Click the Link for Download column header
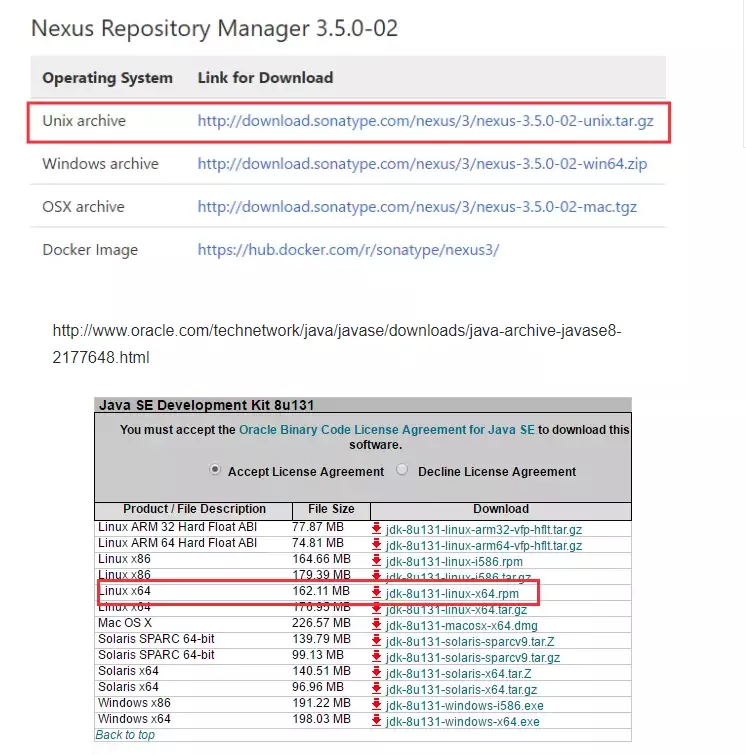The height and width of the screenshot is (755, 746). (x=265, y=78)
